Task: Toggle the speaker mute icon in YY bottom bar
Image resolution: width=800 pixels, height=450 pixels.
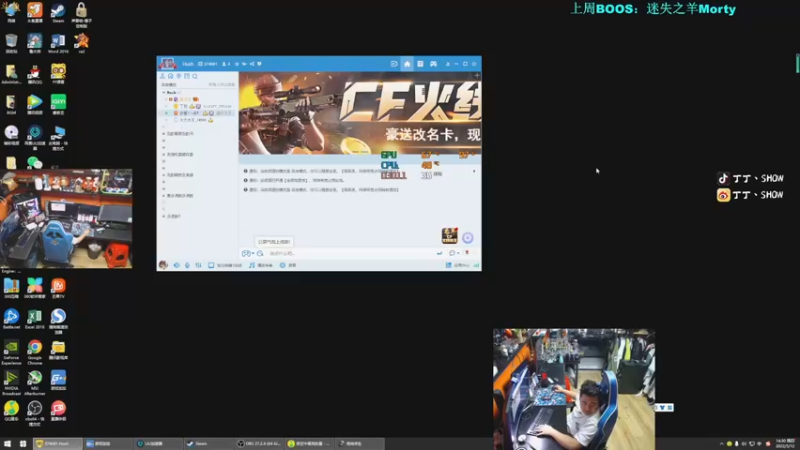Action: (x=177, y=265)
